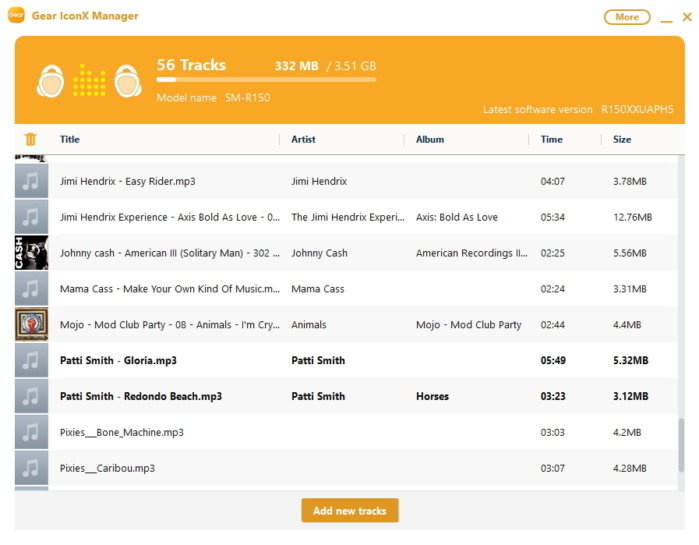Viewport: 699px width, 545px height.
Task: Click the storage usage progress bar
Action: click(x=266, y=80)
